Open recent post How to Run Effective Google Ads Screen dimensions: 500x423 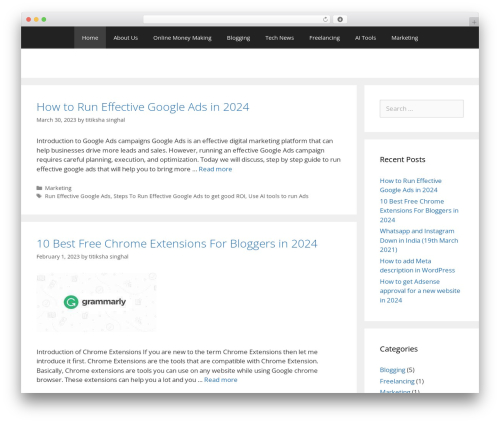pos(411,185)
